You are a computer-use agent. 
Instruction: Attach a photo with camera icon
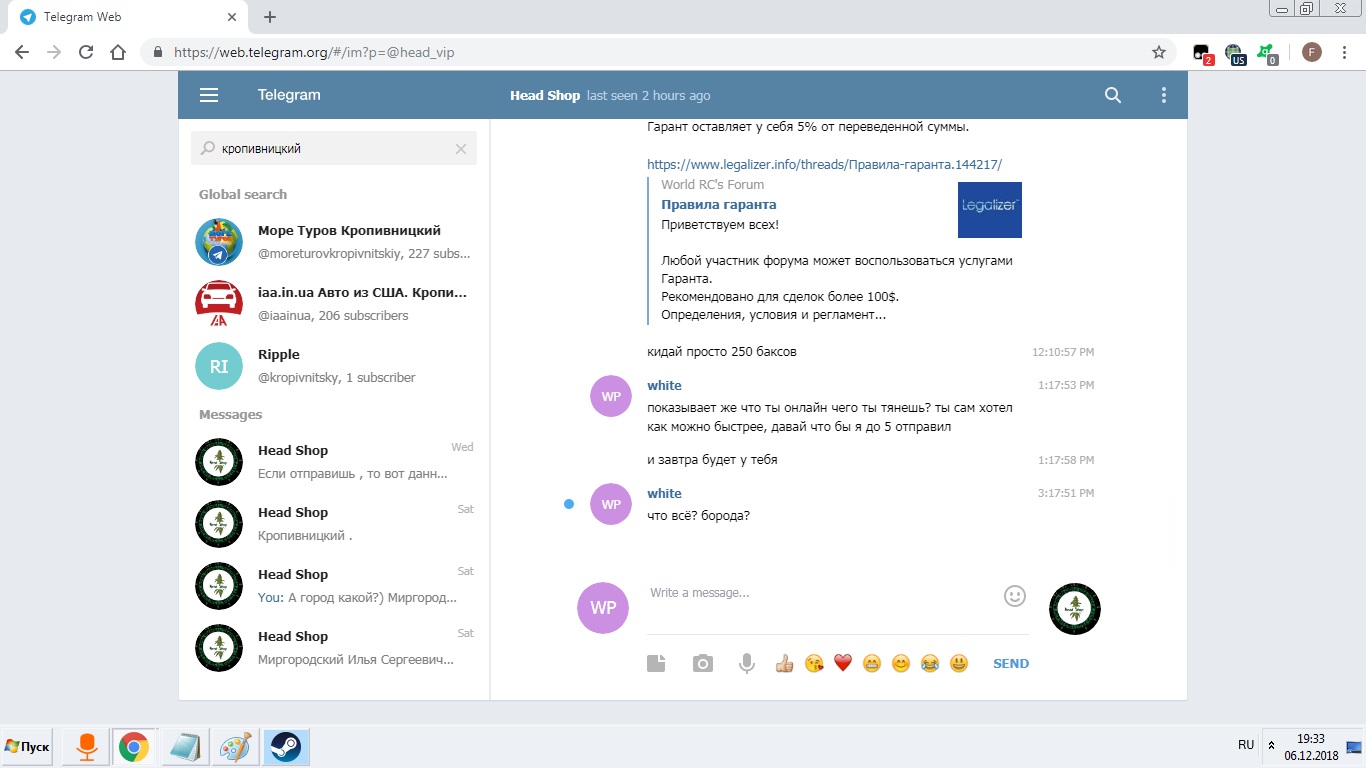[703, 663]
